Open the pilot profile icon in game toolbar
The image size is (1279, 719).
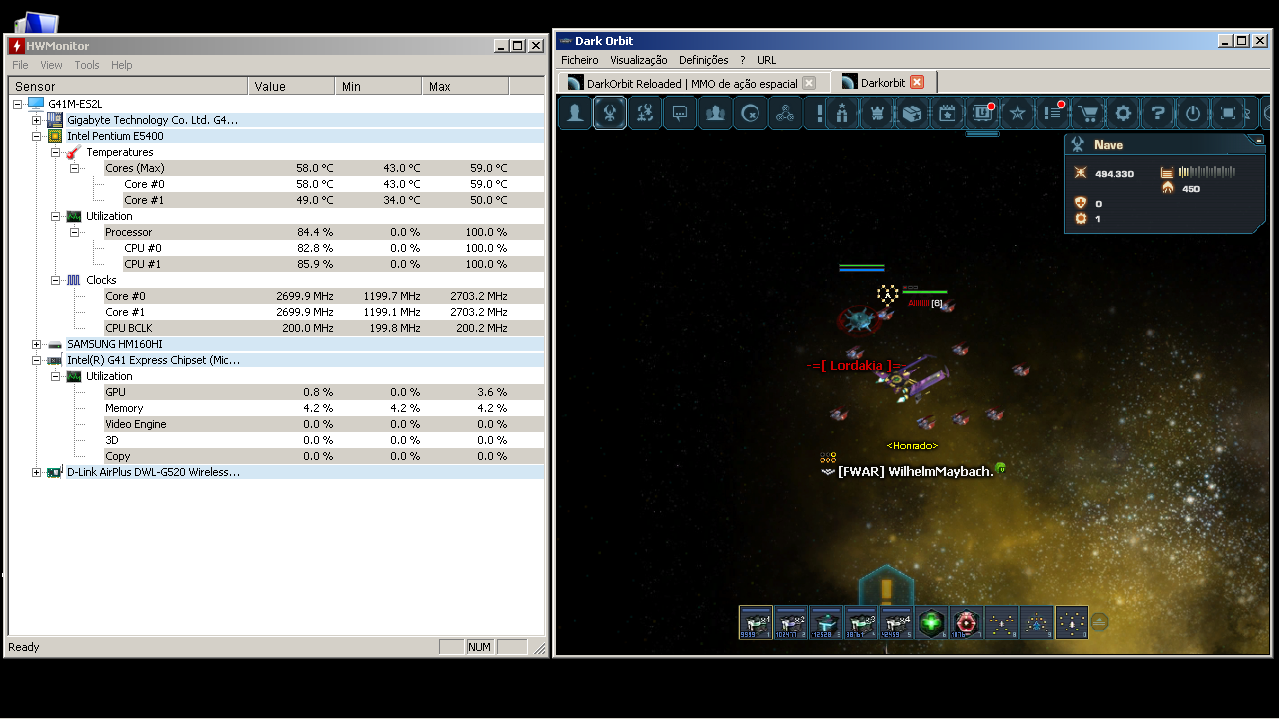click(x=575, y=113)
